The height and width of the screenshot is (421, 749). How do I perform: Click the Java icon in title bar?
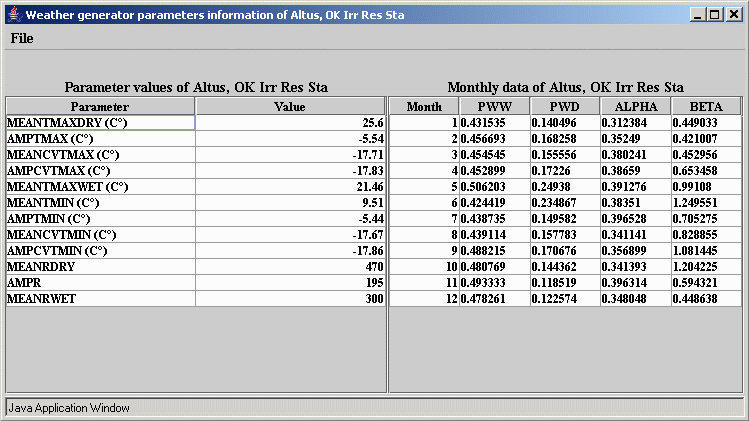click(x=15, y=15)
